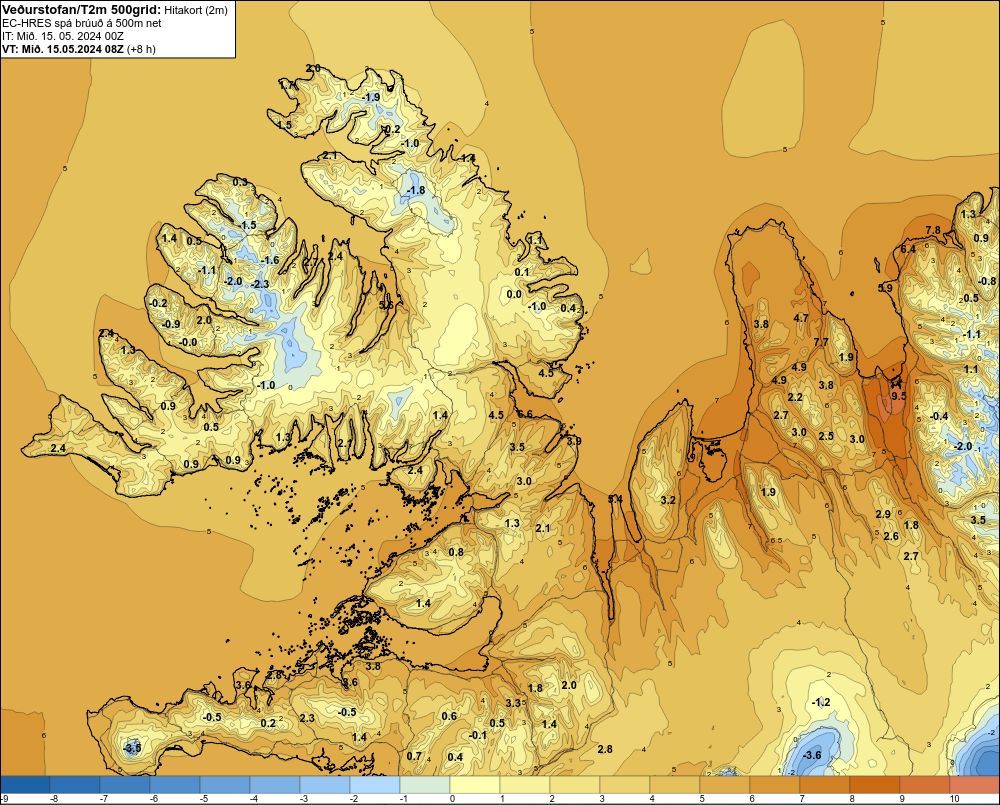Click the 7.8 temperature value

(933, 230)
